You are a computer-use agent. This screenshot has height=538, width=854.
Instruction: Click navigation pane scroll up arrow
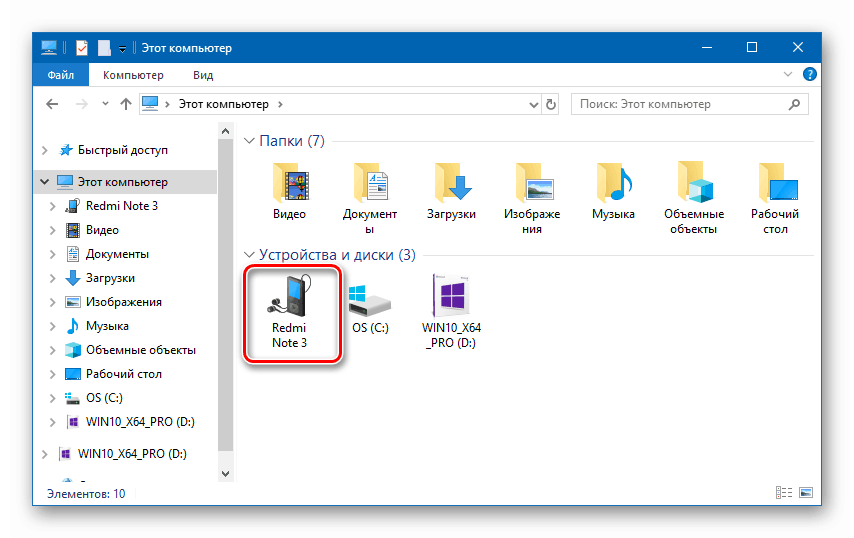[x=225, y=131]
